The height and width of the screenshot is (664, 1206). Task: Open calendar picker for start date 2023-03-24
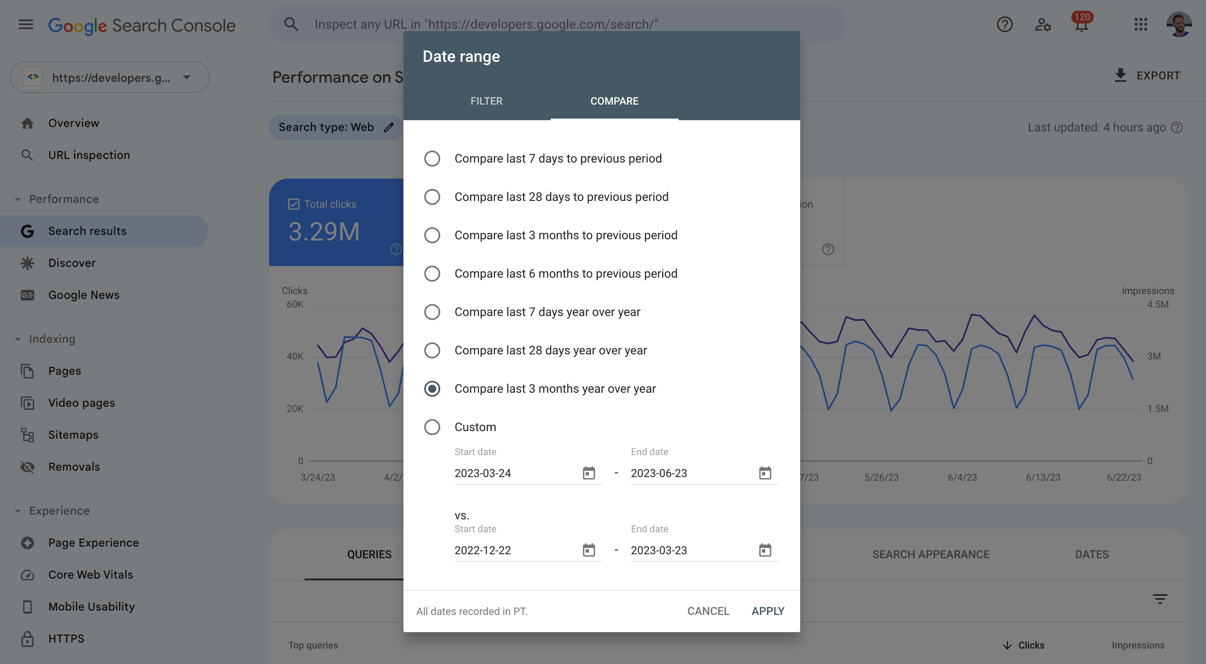[x=588, y=472]
